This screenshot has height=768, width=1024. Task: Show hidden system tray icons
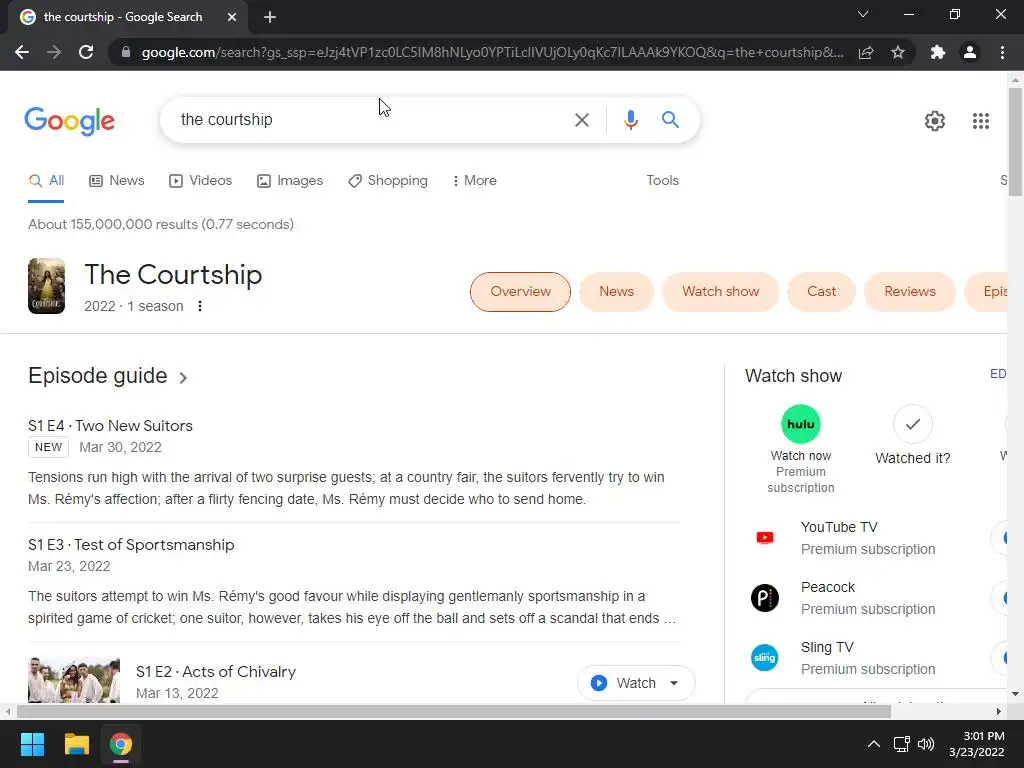[873, 744]
